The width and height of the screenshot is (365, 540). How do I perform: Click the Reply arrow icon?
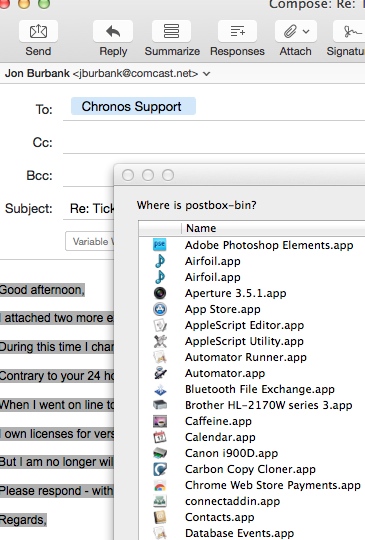(x=113, y=31)
